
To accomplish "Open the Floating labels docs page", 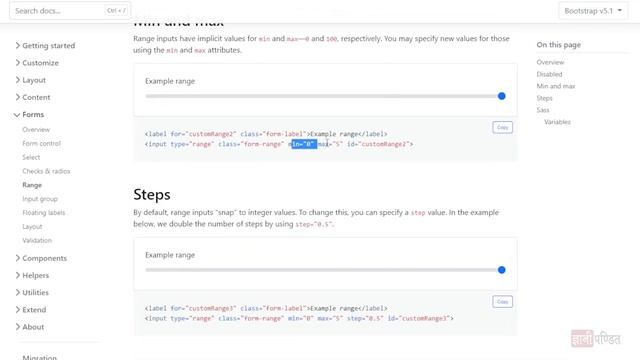I will tap(44, 213).
